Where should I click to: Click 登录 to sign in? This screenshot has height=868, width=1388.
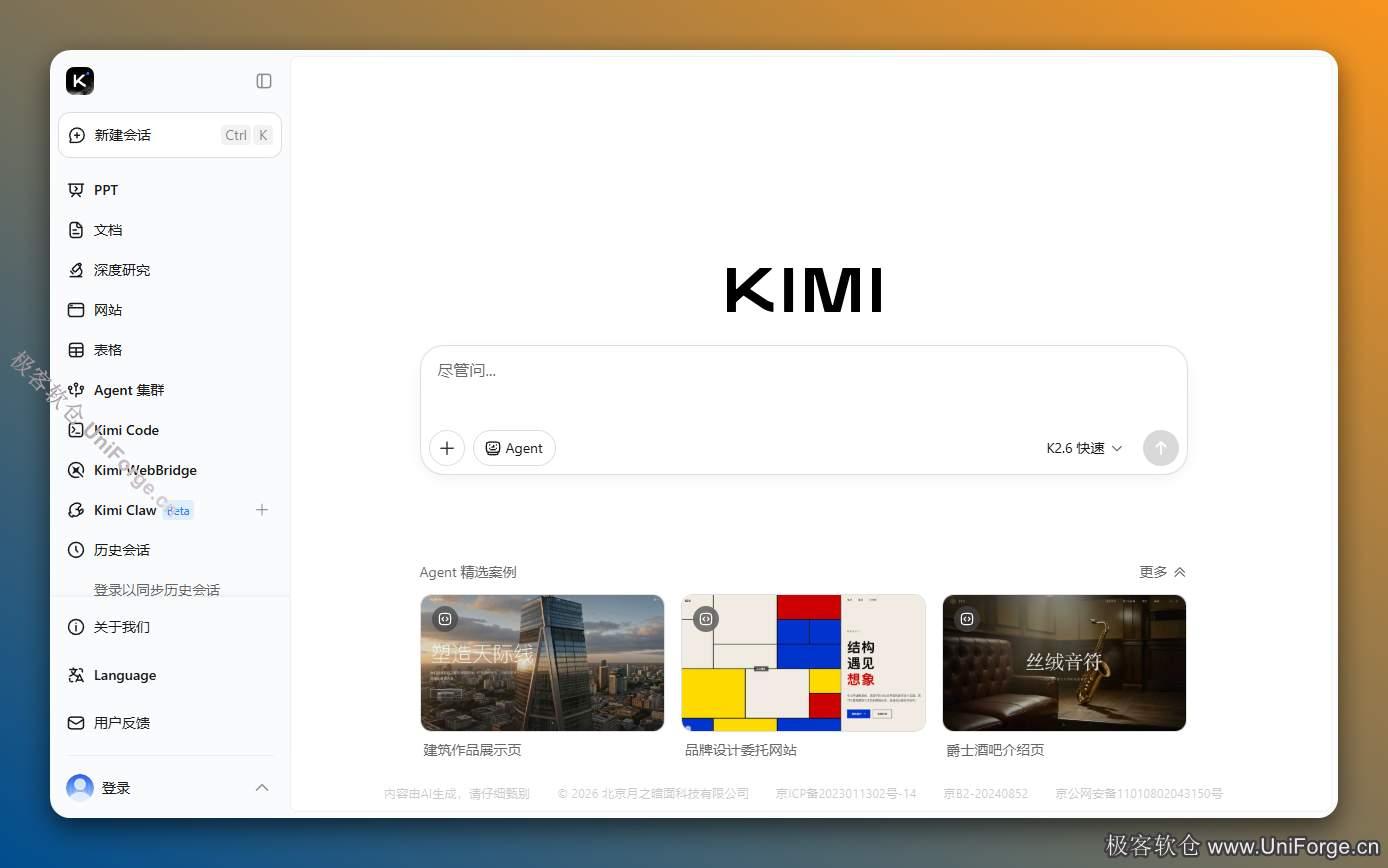(116, 788)
